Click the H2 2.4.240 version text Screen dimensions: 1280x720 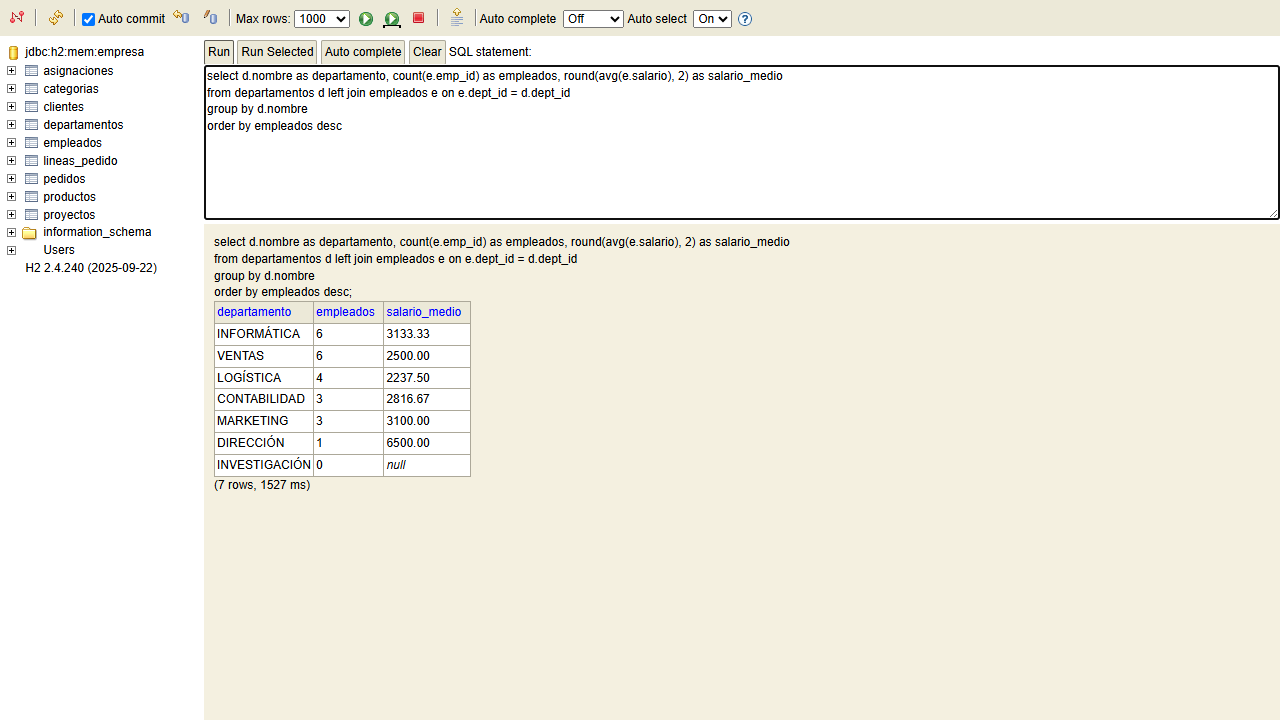91,268
